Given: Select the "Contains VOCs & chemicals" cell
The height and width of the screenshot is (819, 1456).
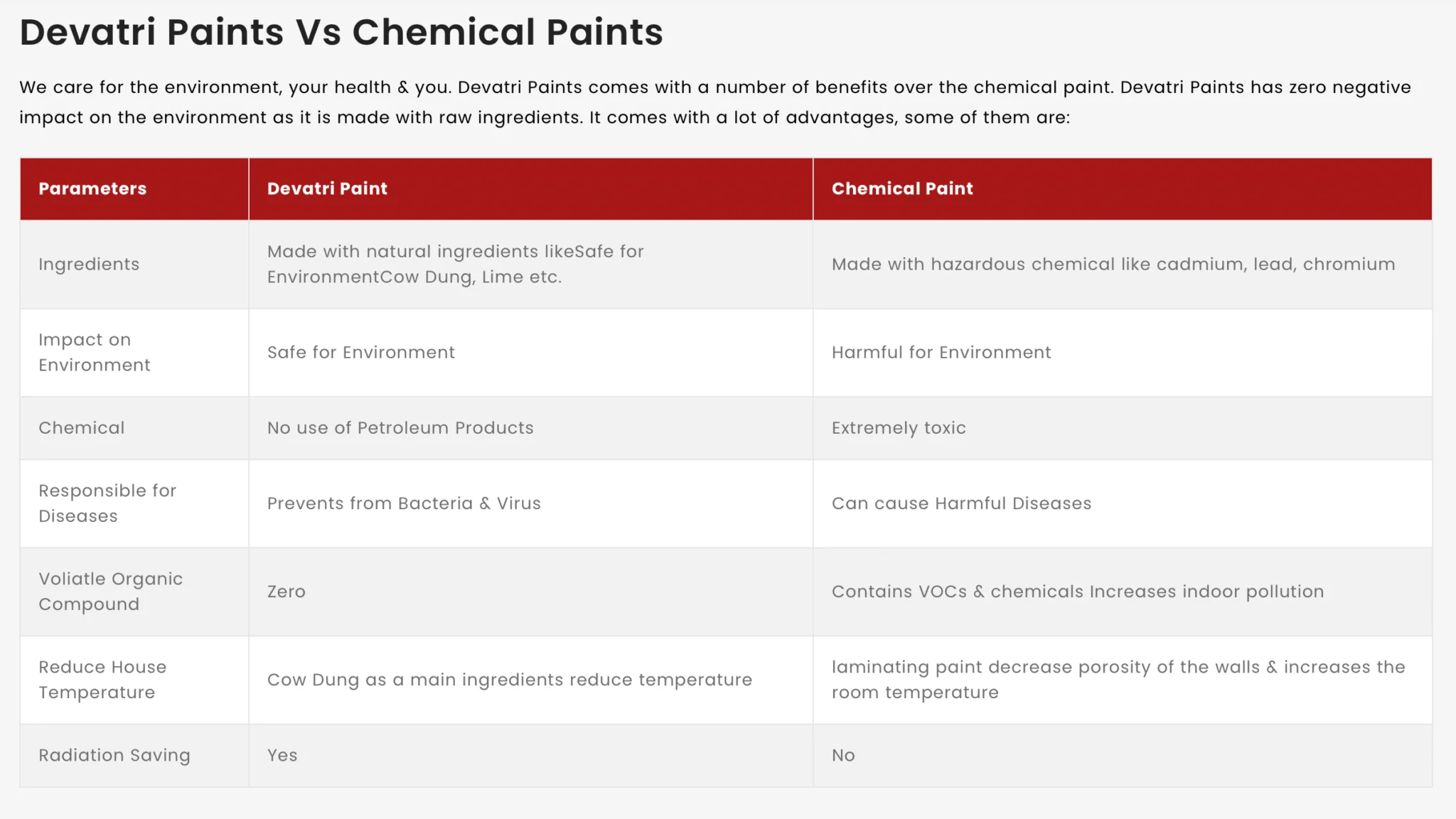Looking at the screenshot, I should click(1077, 591).
